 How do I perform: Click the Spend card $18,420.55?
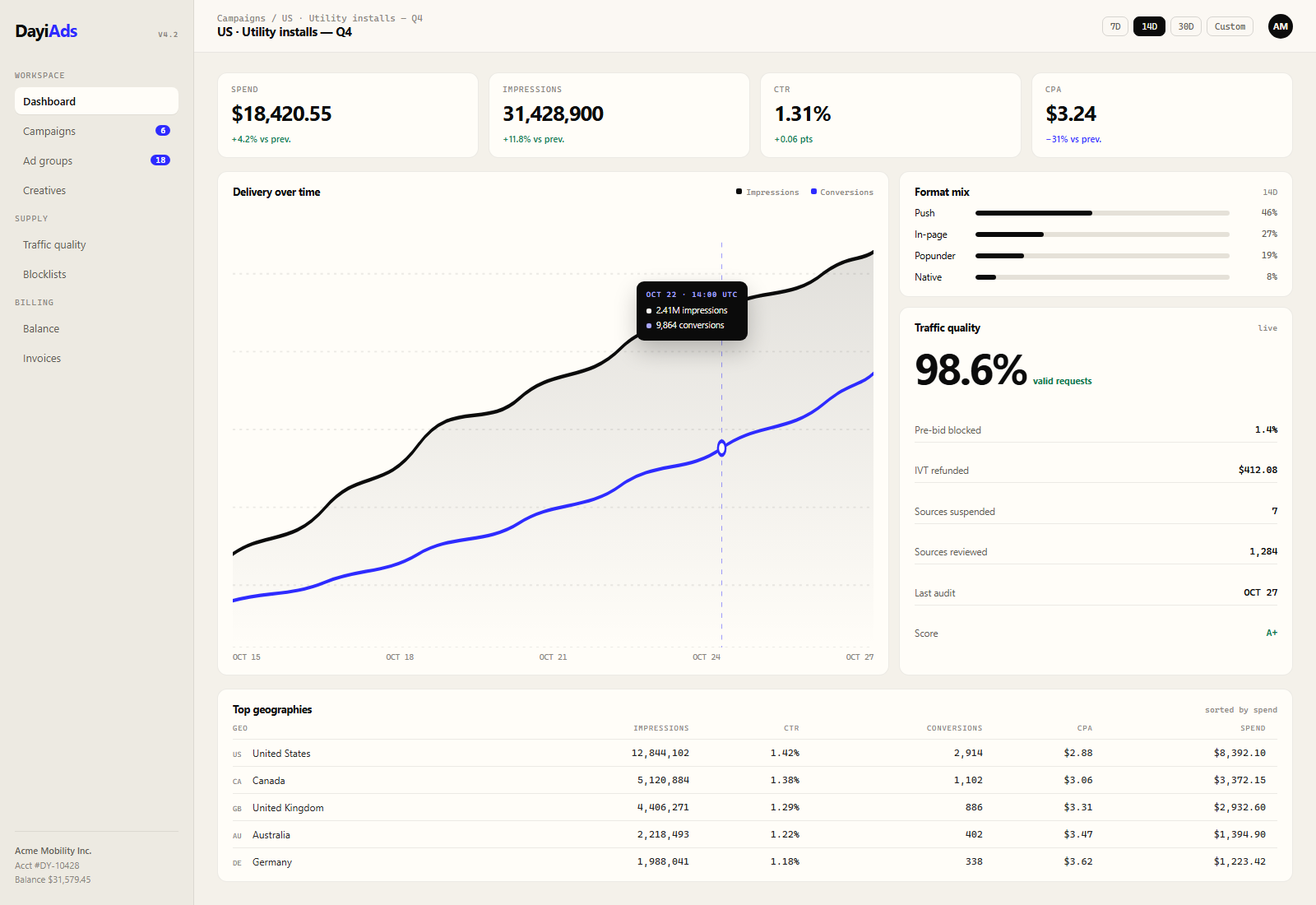pyautogui.click(x=348, y=115)
